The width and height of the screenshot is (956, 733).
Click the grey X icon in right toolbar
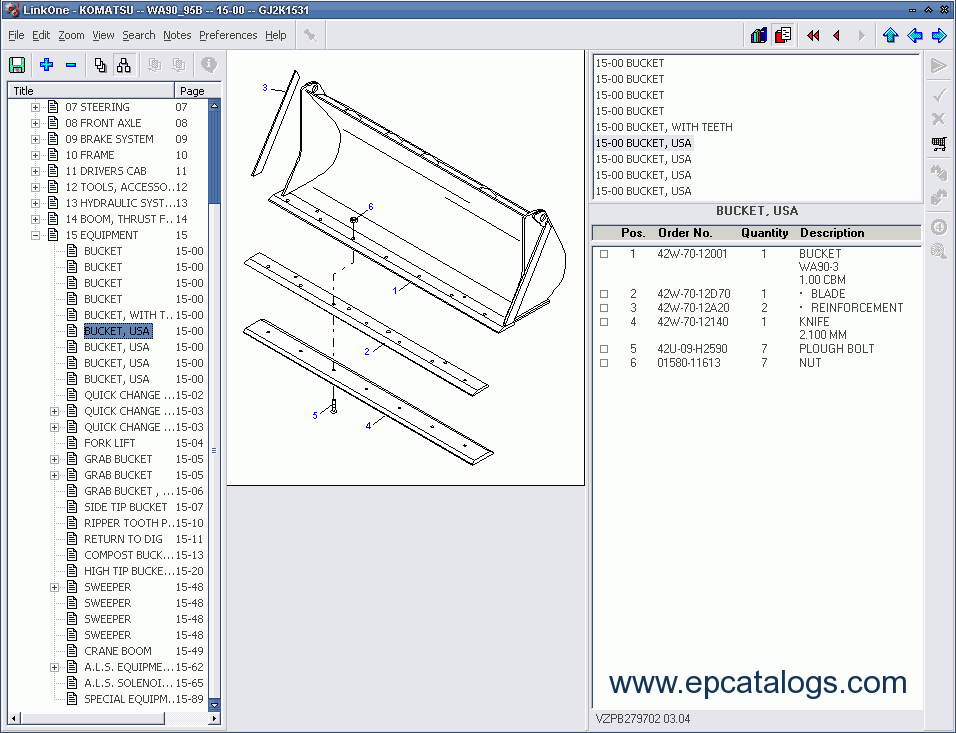[939, 118]
